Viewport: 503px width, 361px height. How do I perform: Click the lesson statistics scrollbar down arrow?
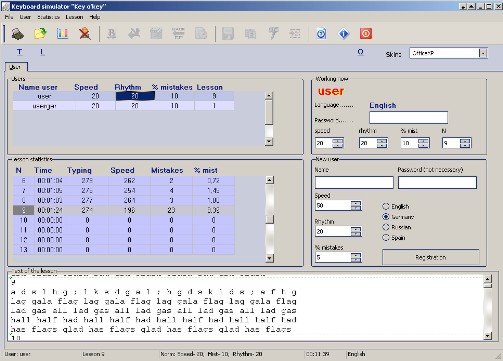270,258
